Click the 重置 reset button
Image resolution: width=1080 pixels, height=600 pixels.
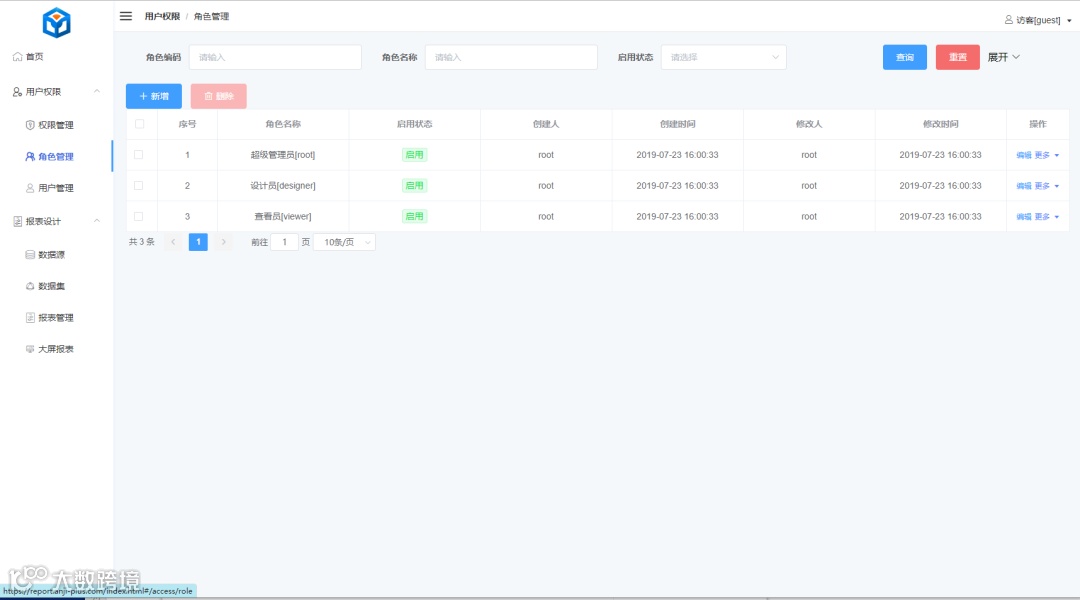click(x=957, y=57)
